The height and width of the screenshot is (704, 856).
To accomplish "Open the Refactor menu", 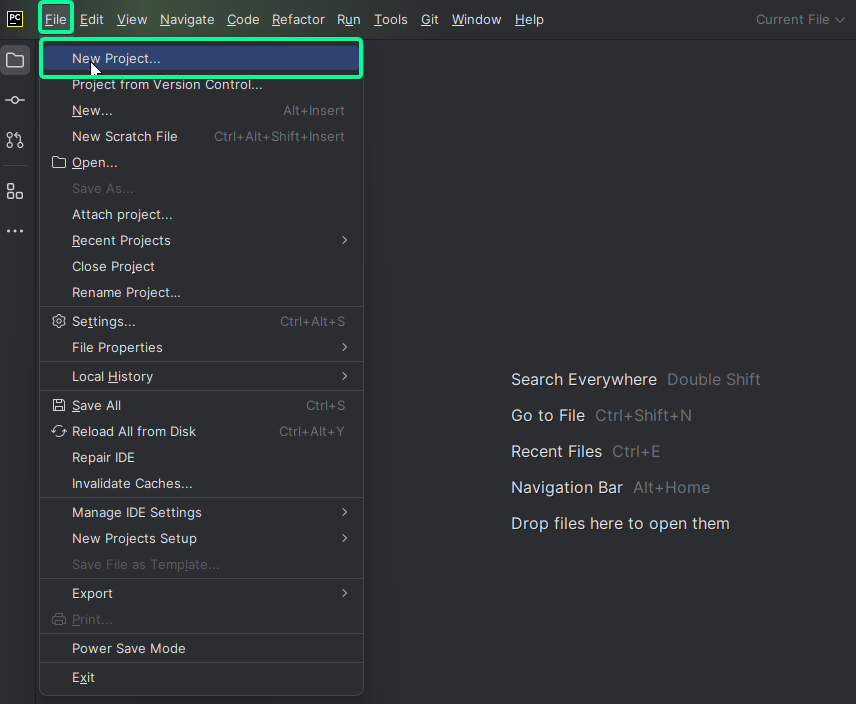I will (x=296, y=19).
